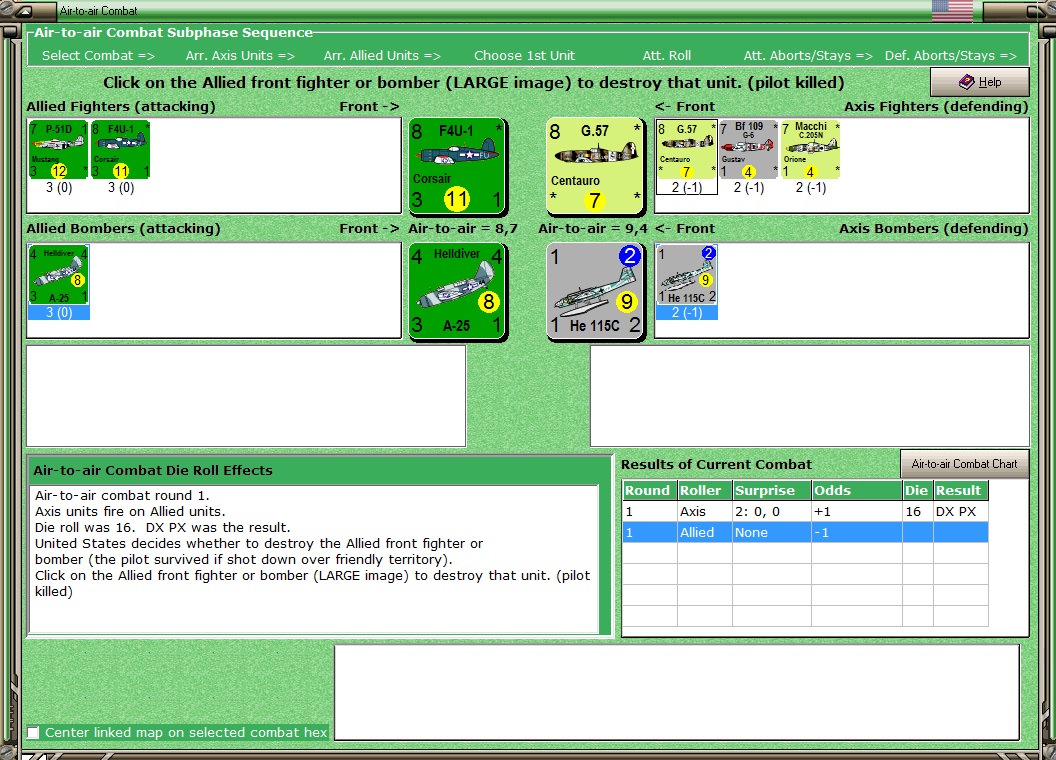
Task: Click the Roller column header
Action: click(x=704, y=490)
